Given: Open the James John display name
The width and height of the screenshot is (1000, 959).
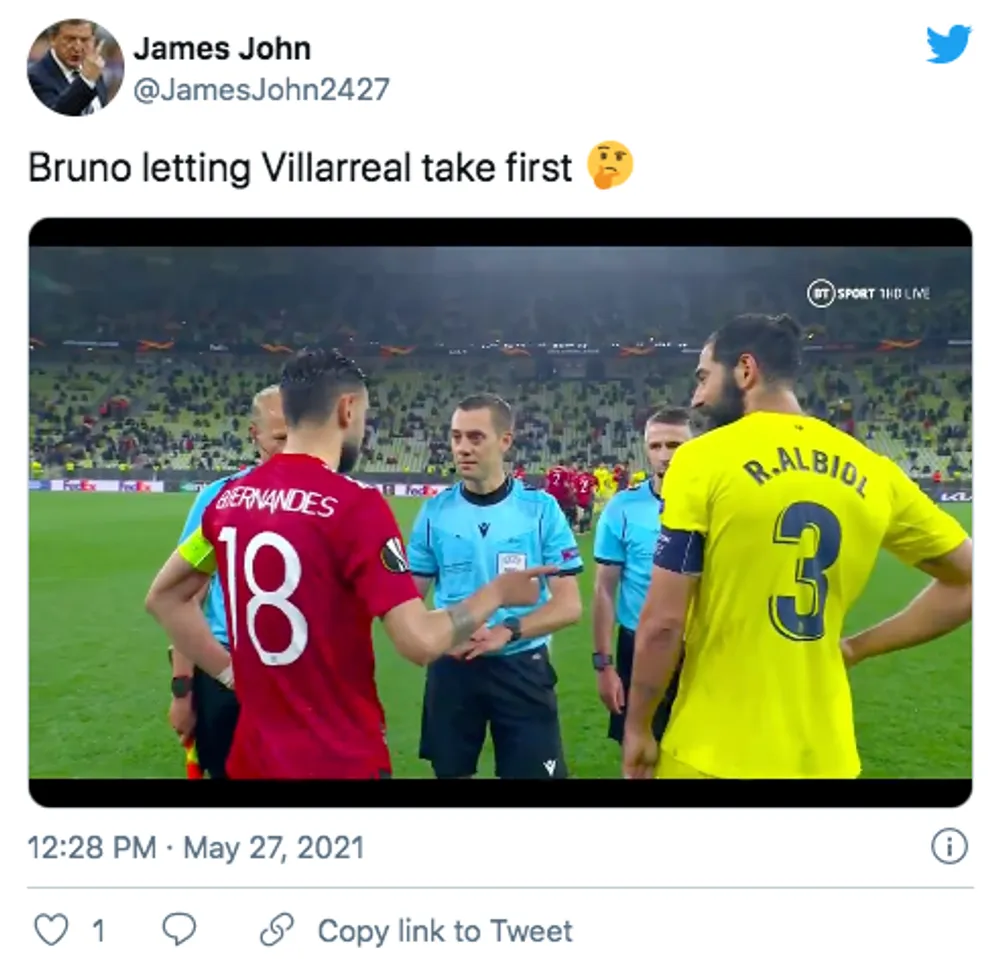Looking at the screenshot, I should tap(222, 49).
